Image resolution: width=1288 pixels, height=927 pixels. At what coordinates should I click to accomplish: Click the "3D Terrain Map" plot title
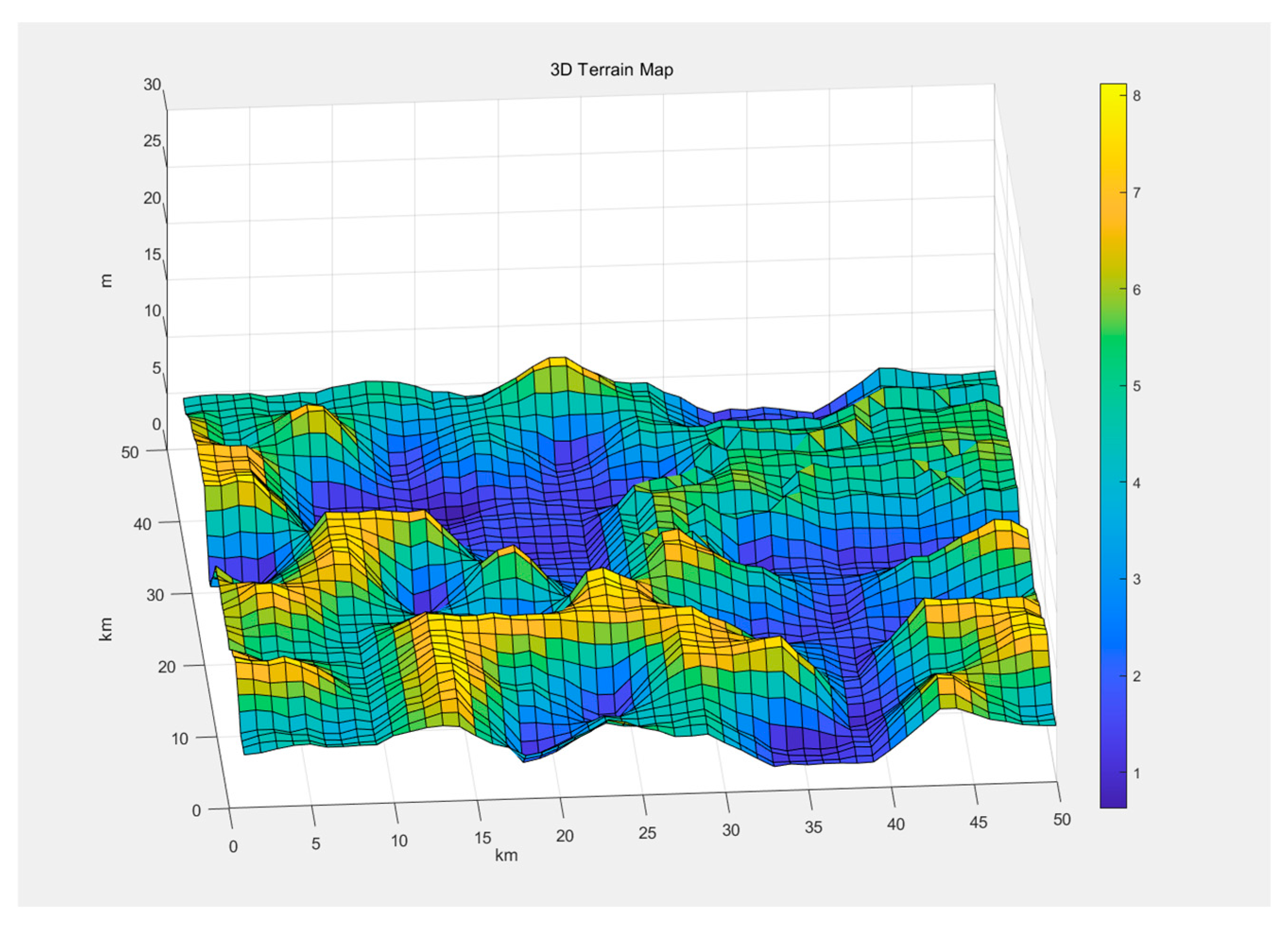click(x=611, y=70)
